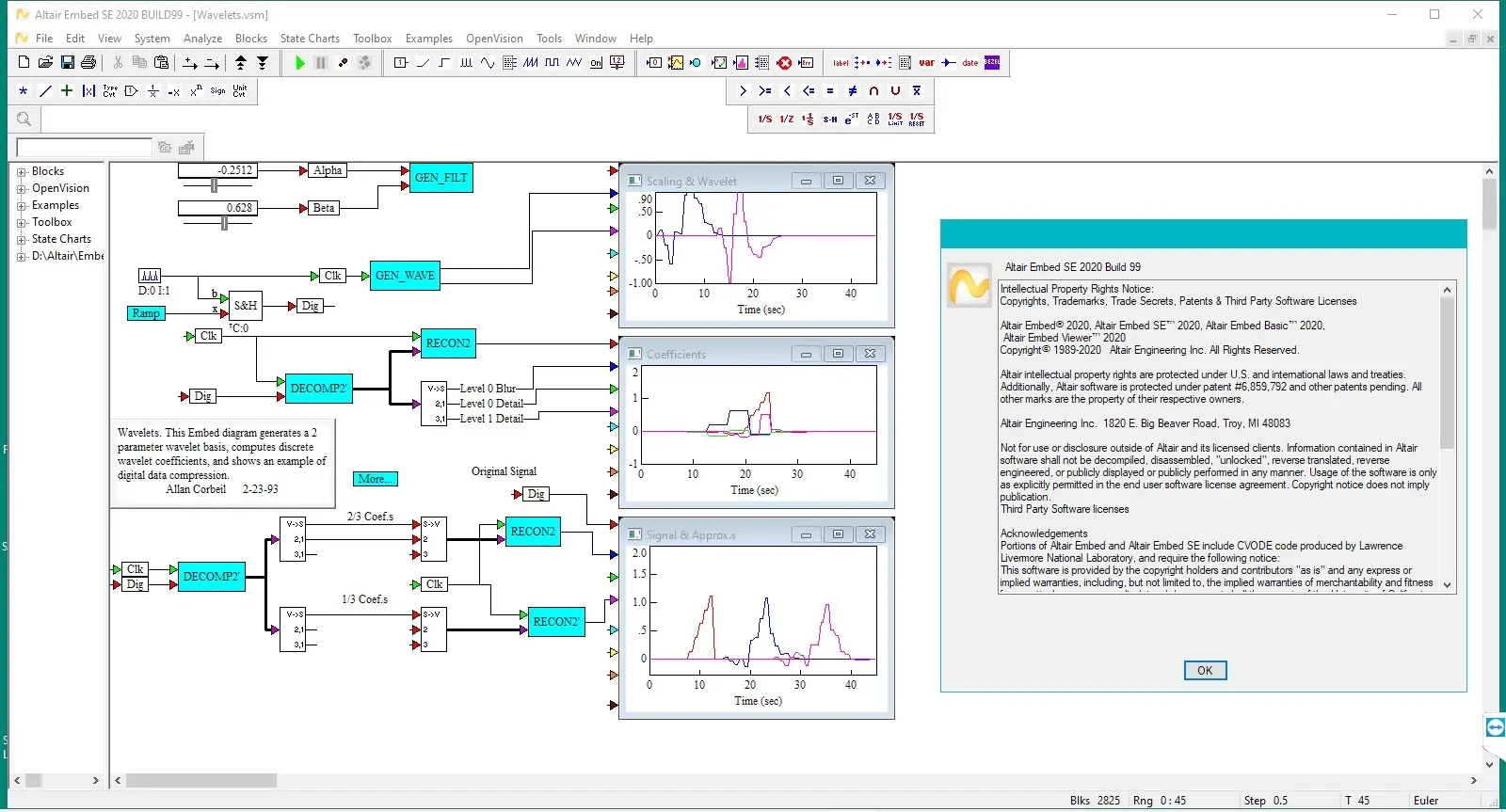Viewport: 1506px width, 812px height.
Task: Insert a 1/S Reset resettable integrator block
Action: (x=917, y=119)
